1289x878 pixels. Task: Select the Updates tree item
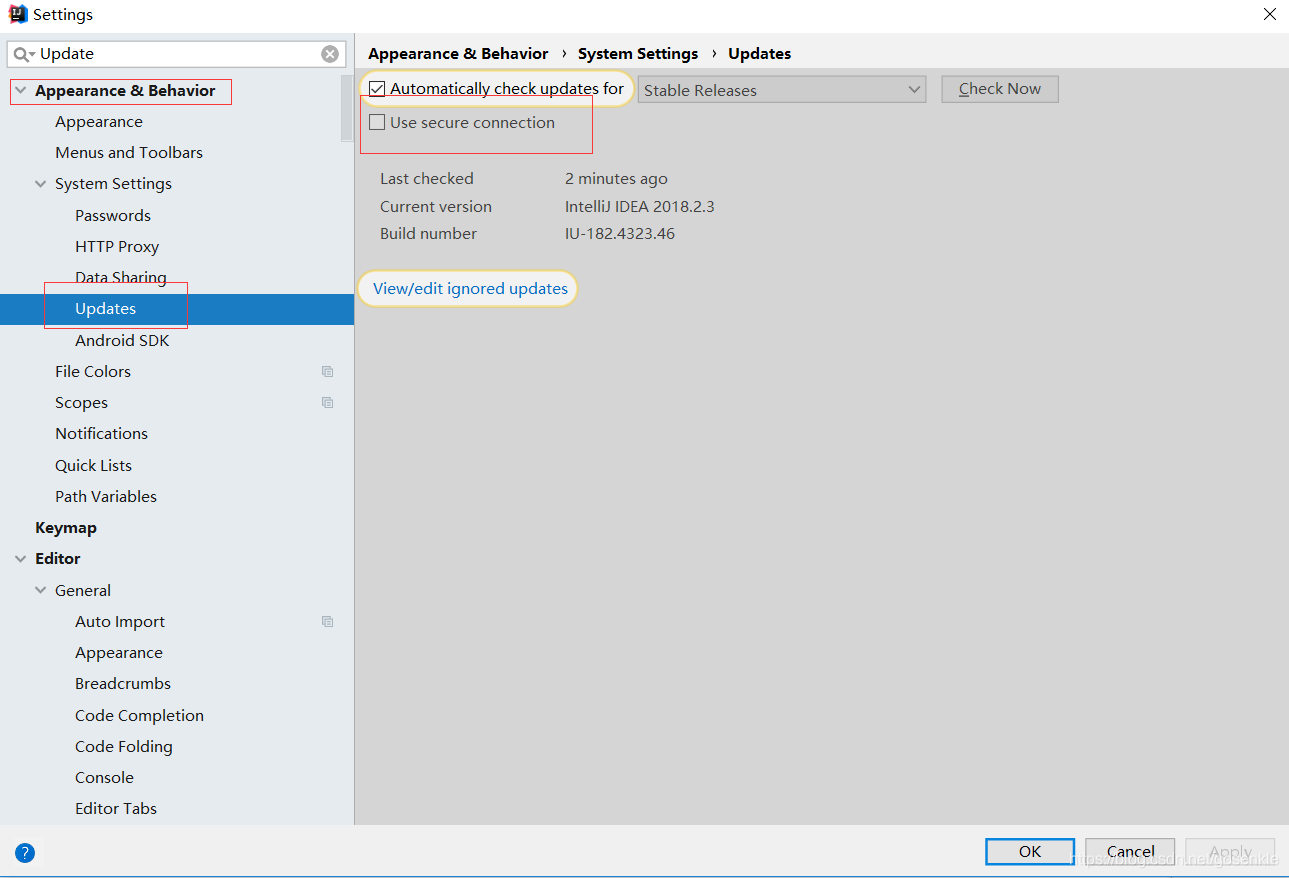click(177, 309)
